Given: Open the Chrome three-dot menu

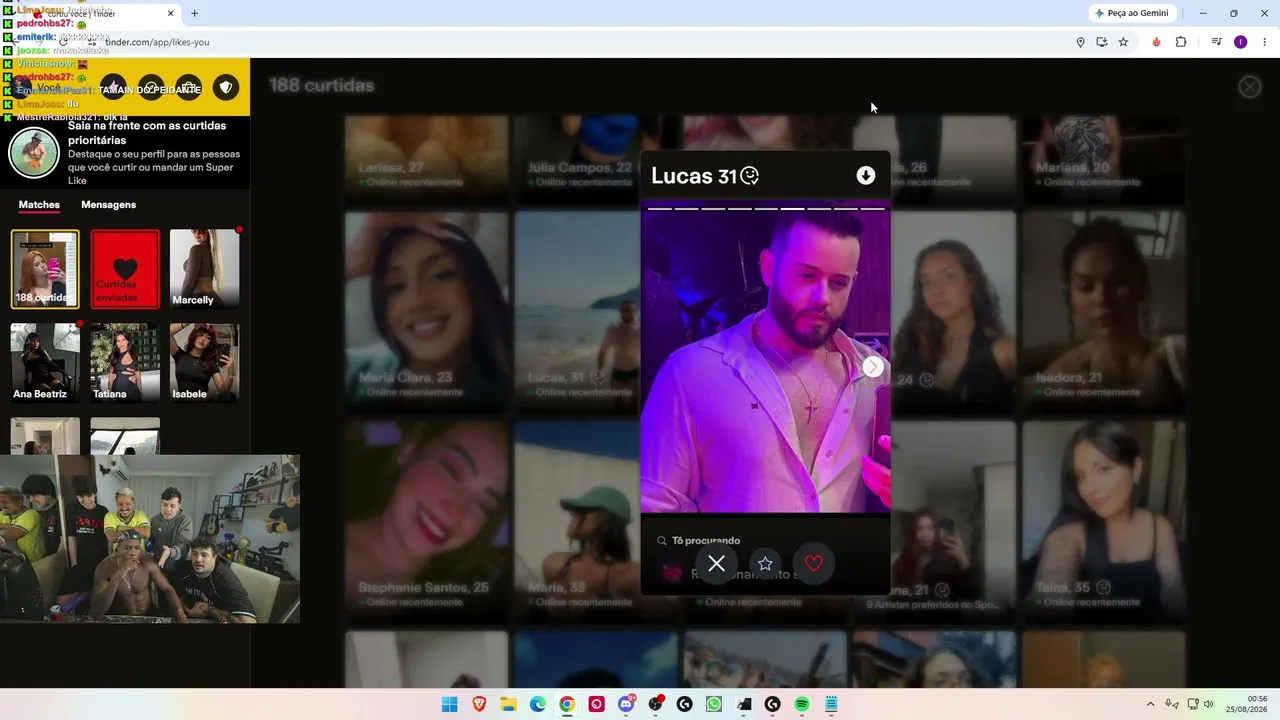Looking at the screenshot, I should 1265,42.
